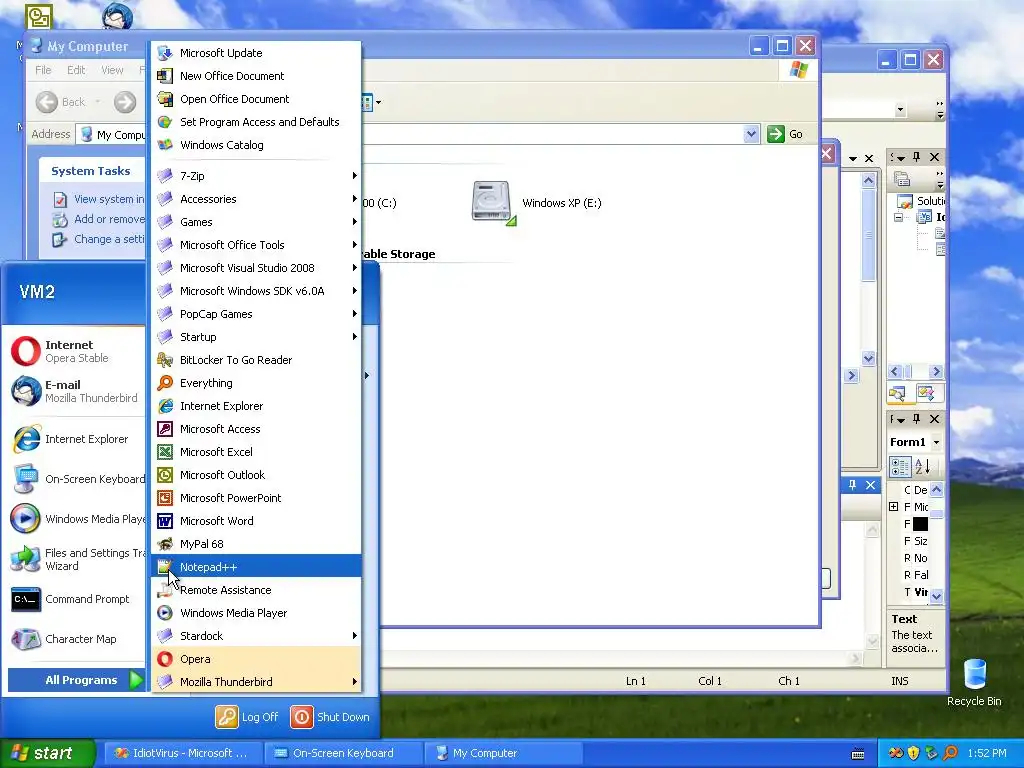Click New Office Document shortcut

click(x=256, y=76)
